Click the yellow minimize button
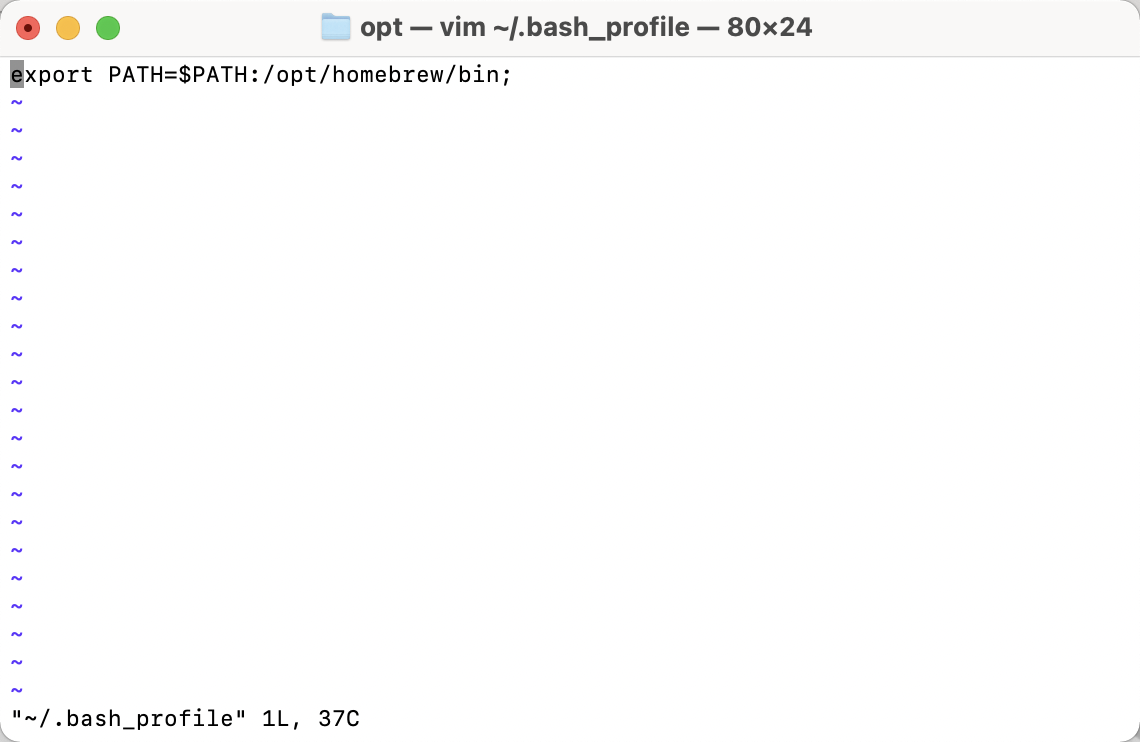This screenshot has height=742, width=1140. [x=68, y=28]
